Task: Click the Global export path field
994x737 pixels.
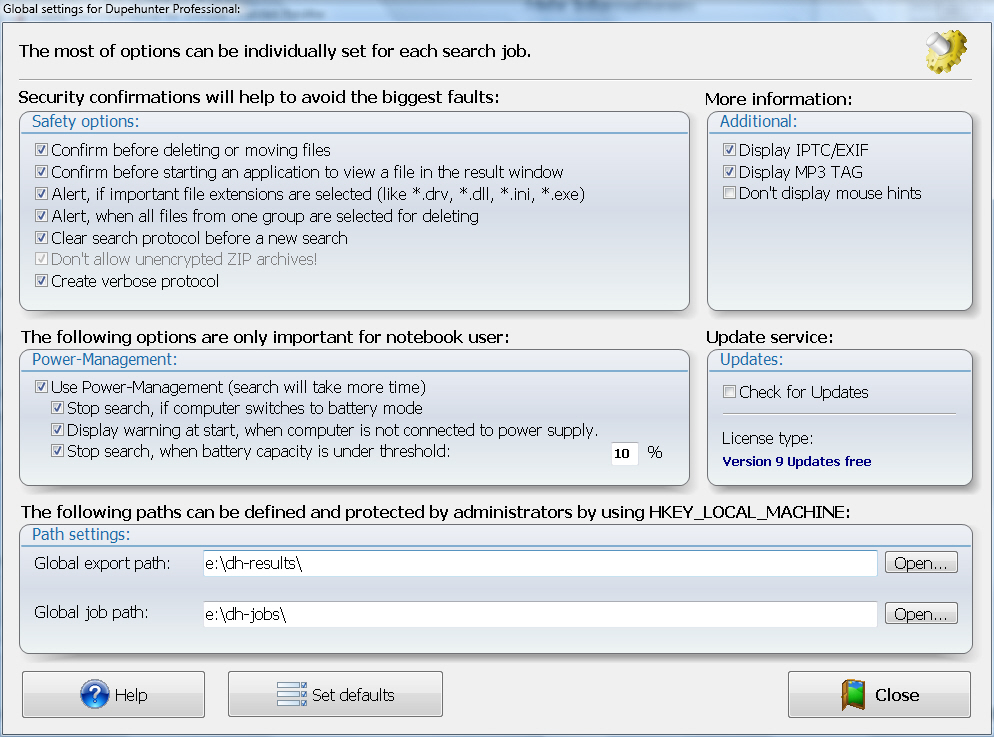Action: click(x=540, y=563)
